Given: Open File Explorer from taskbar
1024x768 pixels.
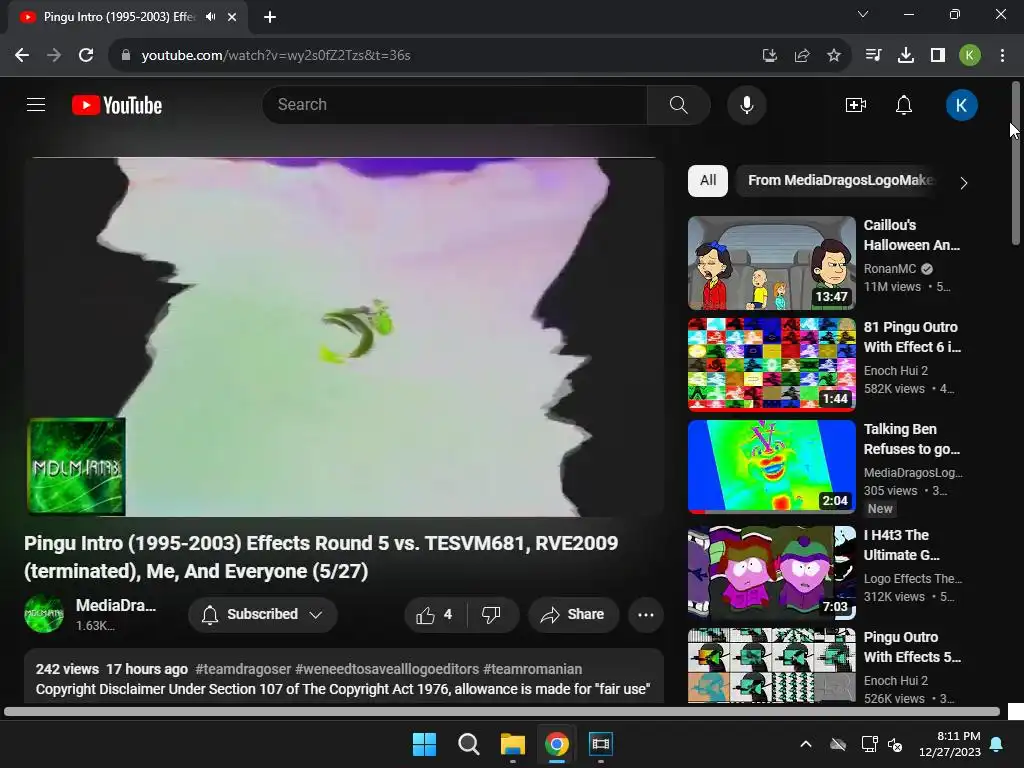Looking at the screenshot, I should coord(513,744).
